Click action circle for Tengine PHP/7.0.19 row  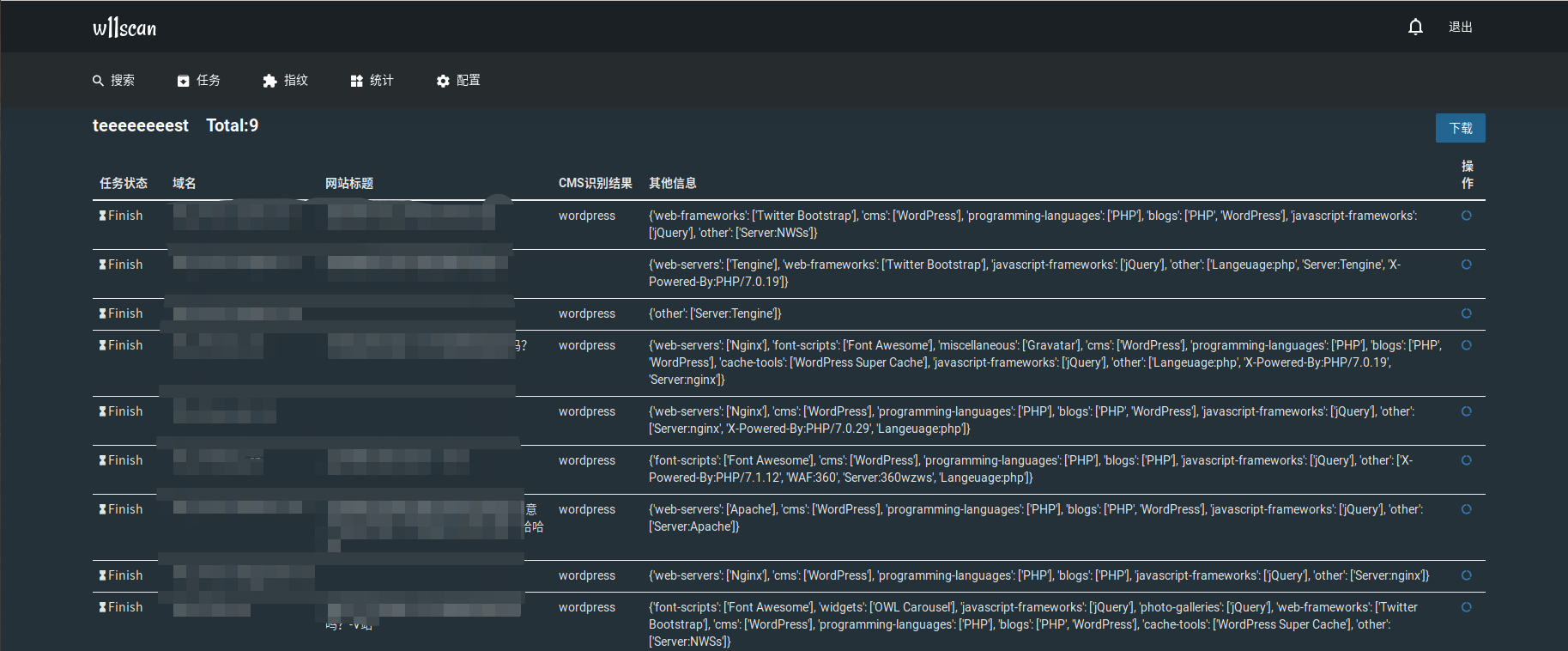click(x=1467, y=265)
